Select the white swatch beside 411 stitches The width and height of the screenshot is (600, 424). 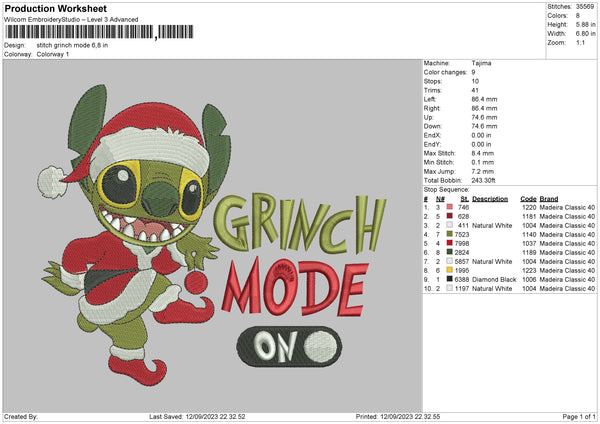click(x=450, y=225)
